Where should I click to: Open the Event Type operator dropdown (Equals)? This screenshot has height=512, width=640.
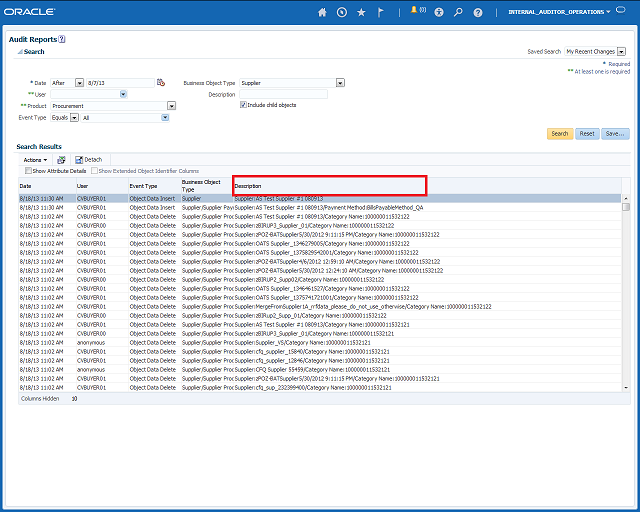[74, 118]
